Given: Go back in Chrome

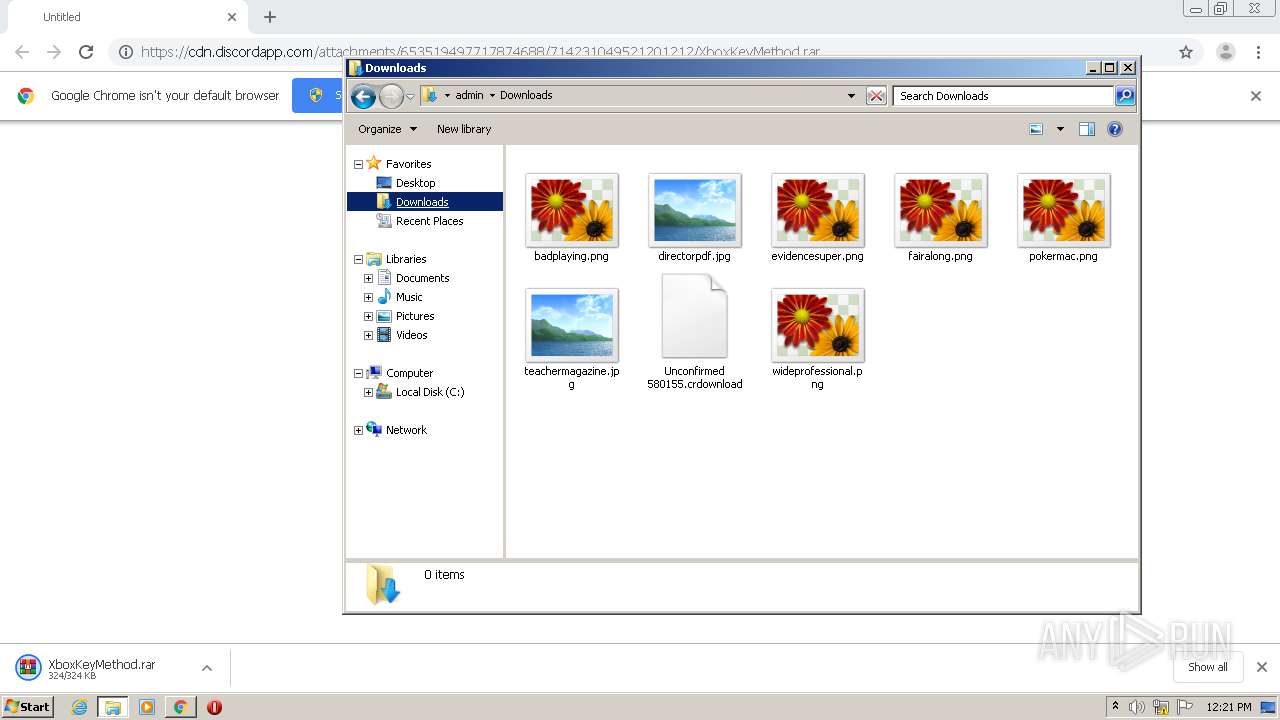Looking at the screenshot, I should pos(22,52).
